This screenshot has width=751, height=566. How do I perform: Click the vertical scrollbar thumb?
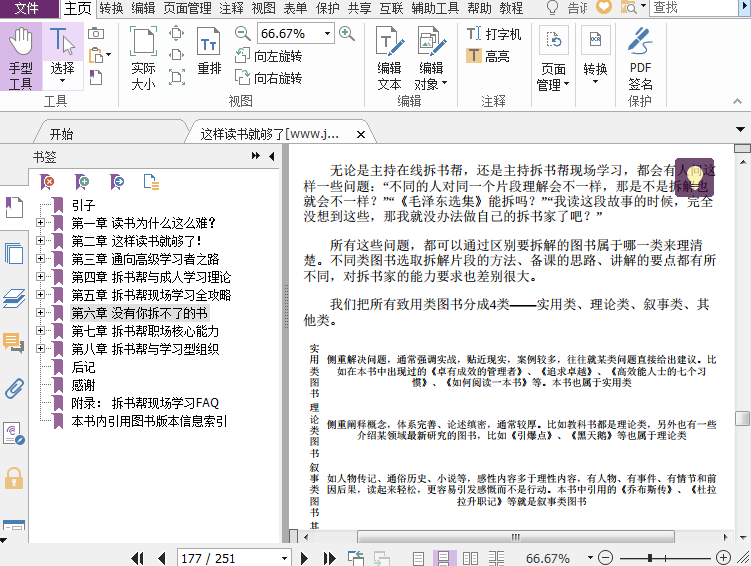tap(742, 418)
